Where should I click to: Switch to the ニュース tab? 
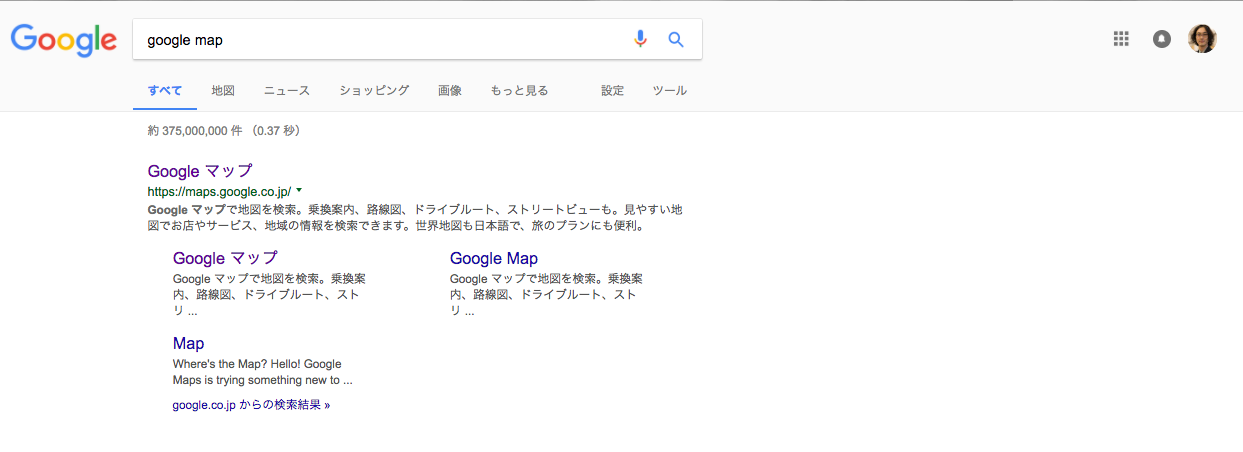click(287, 90)
